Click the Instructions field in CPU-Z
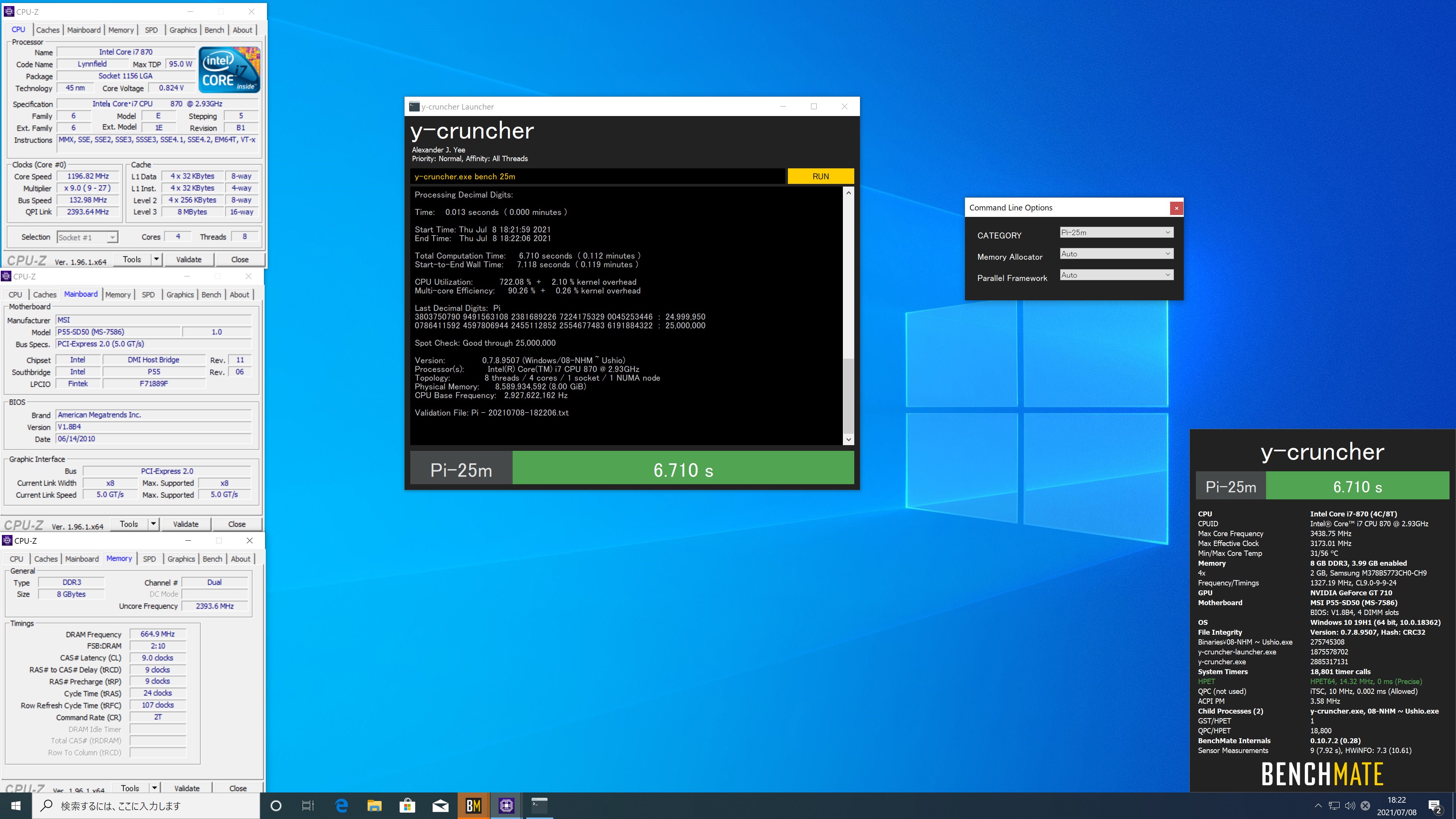 (x=158, y=144)
